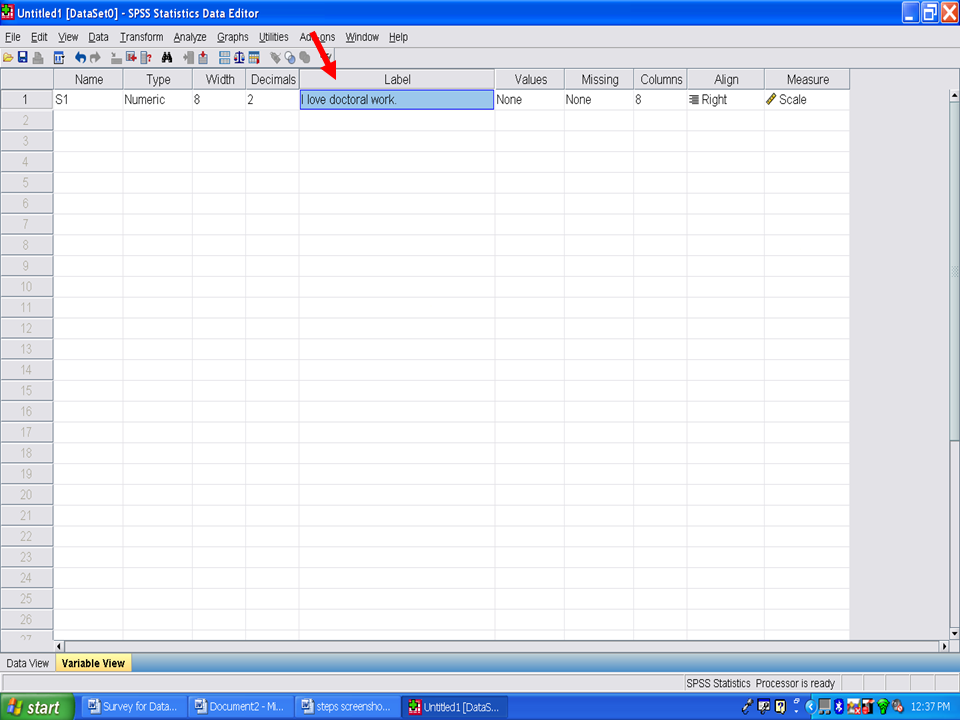Switch to the Data View tab

click(27, 663)
